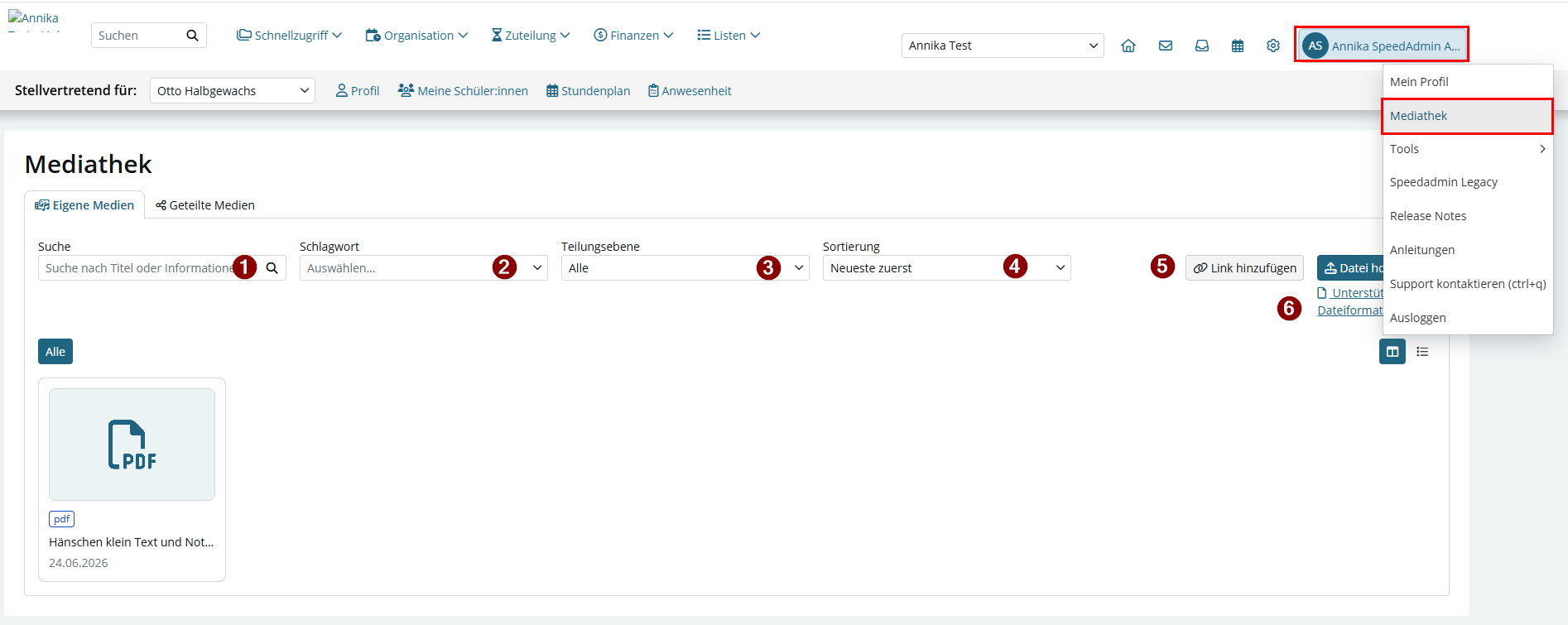Open the settings gear icon
Viewport: 1568px width, 625px height.
pyautogui.click(x=1272, y=46)
